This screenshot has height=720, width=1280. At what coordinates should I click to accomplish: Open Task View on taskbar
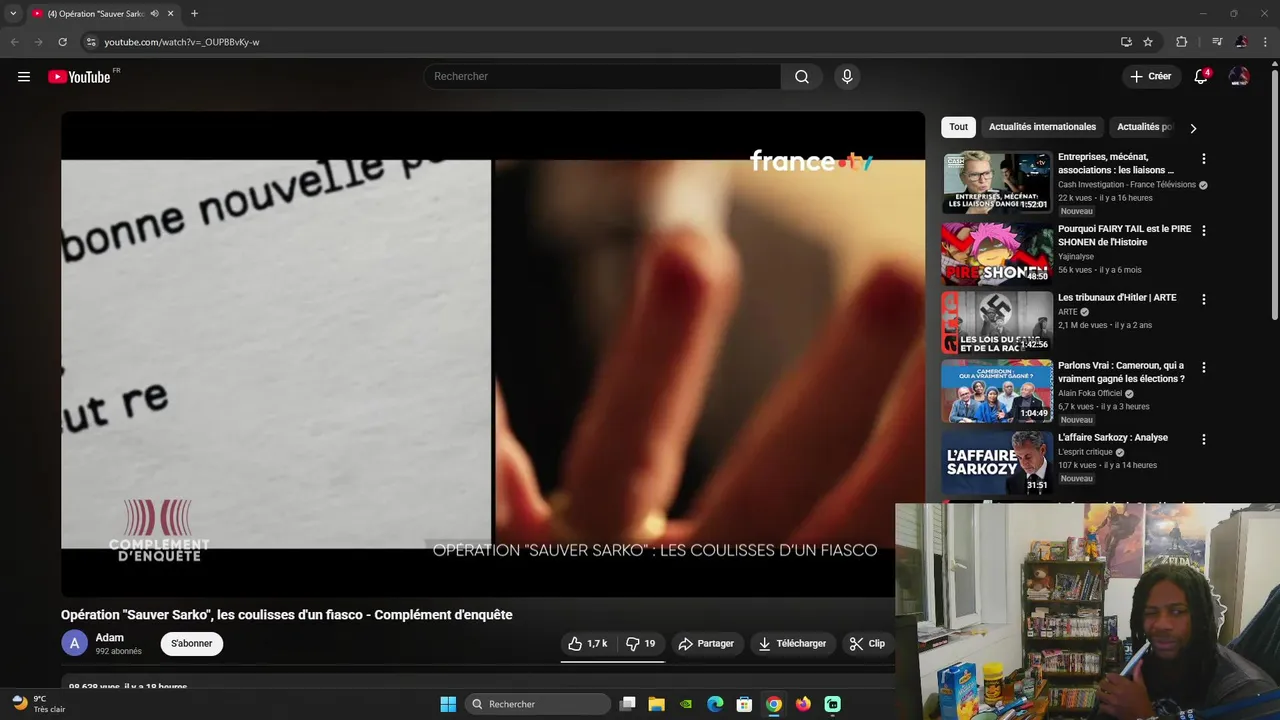pyautogui.click(x=627, y=704)
